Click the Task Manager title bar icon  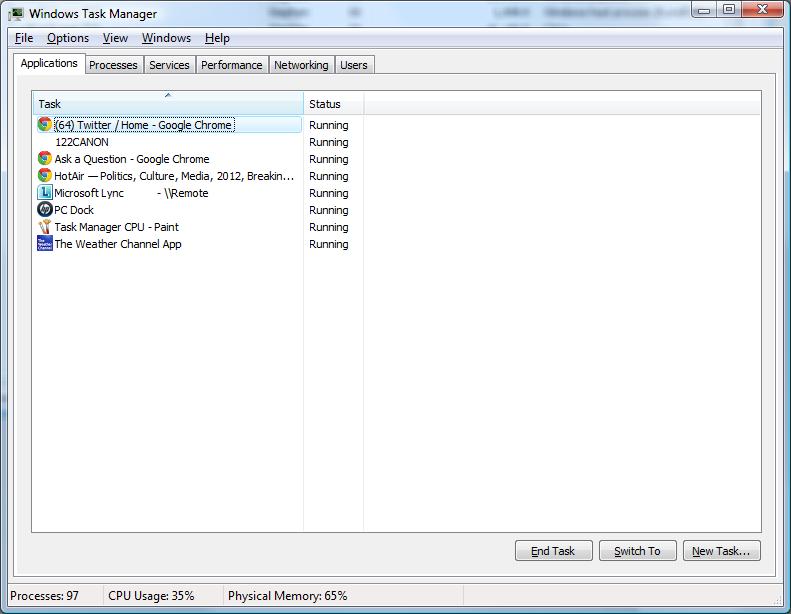click(16, 13)
